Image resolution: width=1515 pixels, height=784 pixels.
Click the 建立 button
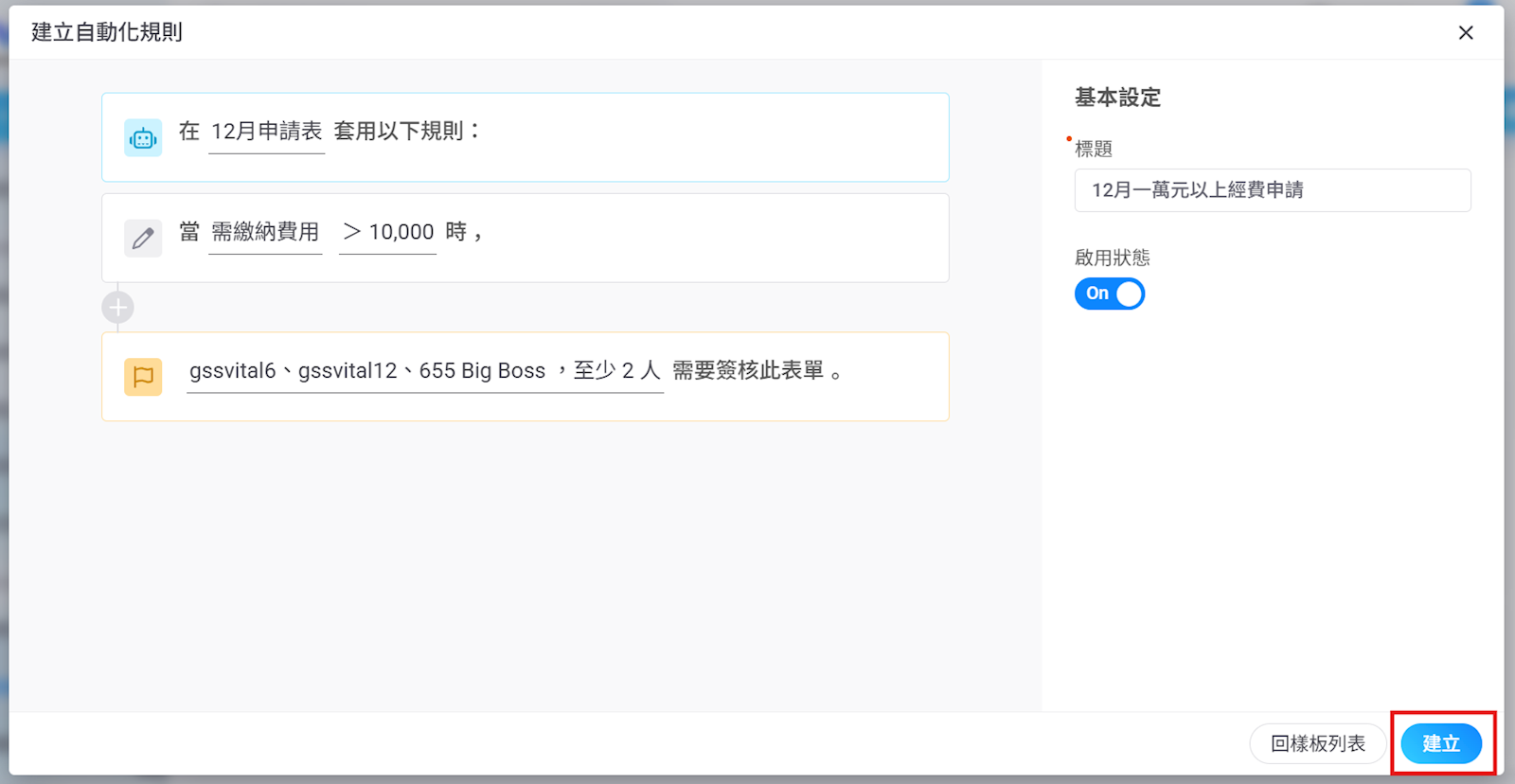tap(1441, 743)
